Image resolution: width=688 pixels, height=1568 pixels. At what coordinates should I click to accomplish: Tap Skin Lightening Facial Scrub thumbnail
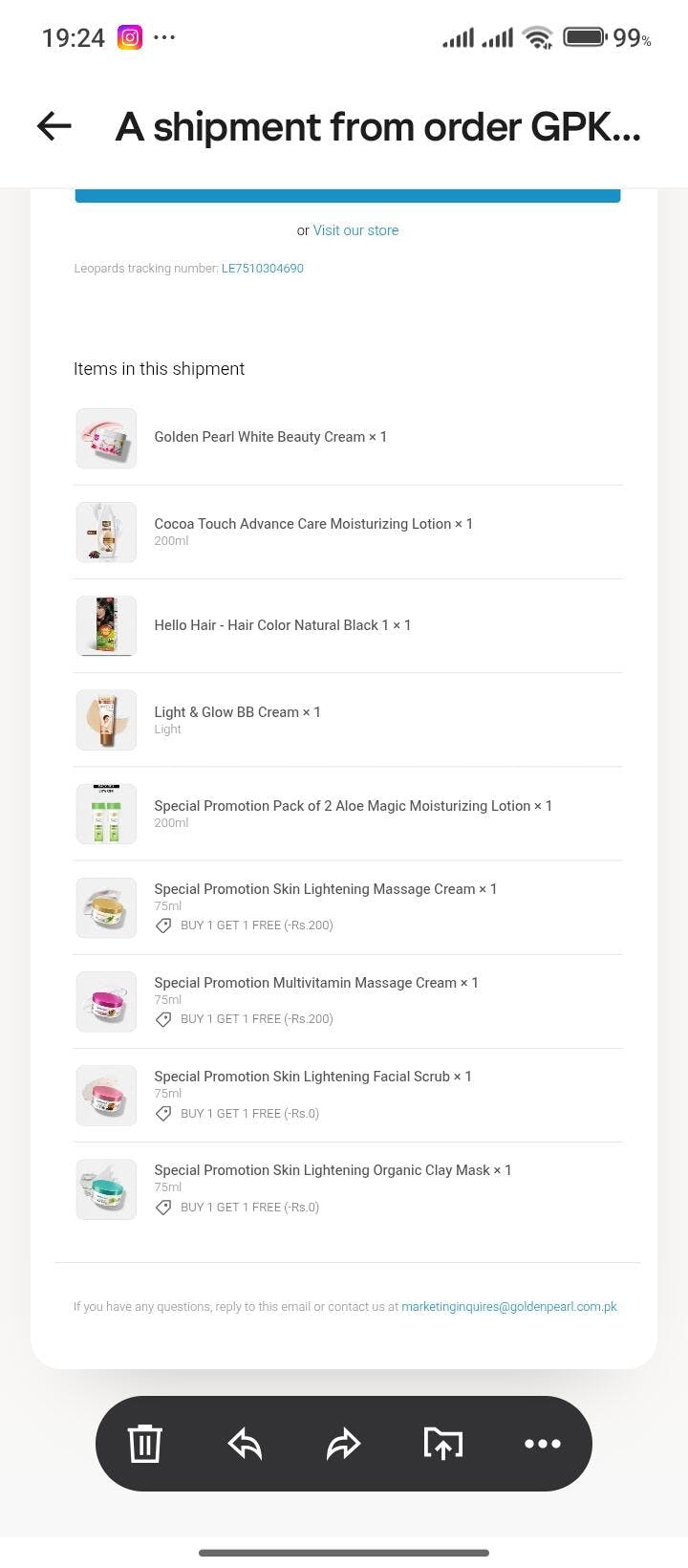(x=106, y=1095)
